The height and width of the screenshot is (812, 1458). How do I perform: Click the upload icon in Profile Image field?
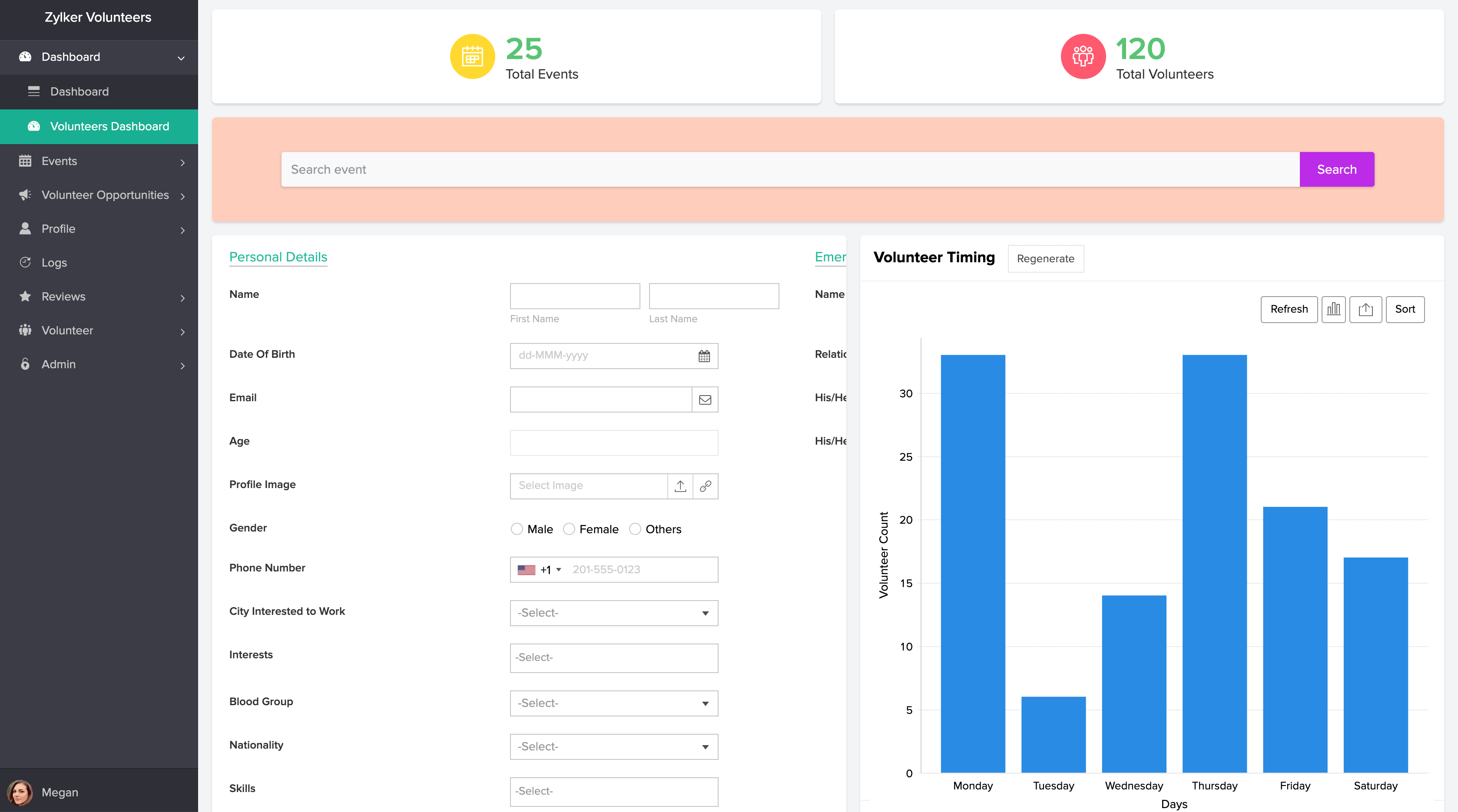coord(680,486)
